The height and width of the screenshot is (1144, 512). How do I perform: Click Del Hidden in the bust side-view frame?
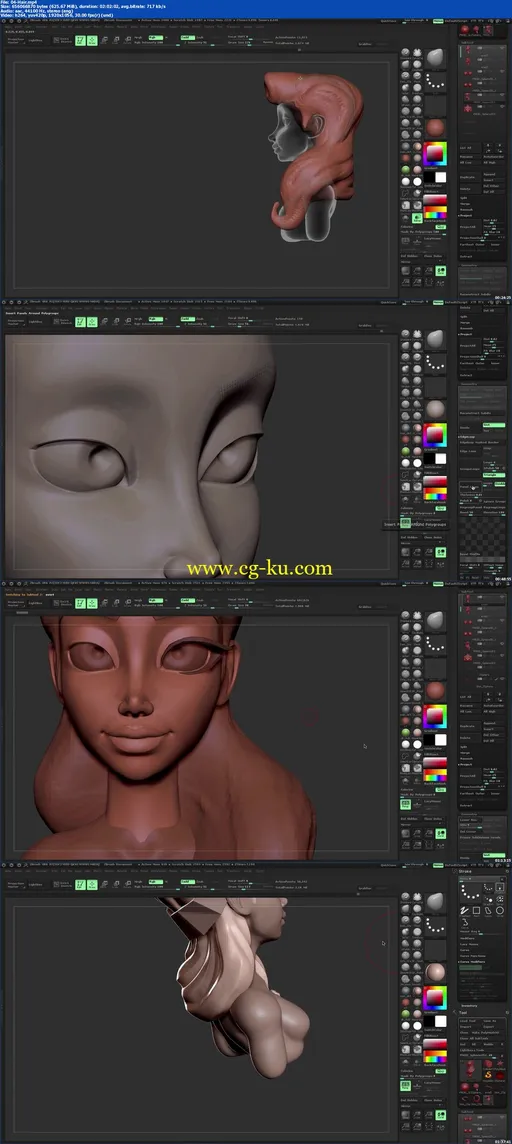click(x=409, y=1100)
